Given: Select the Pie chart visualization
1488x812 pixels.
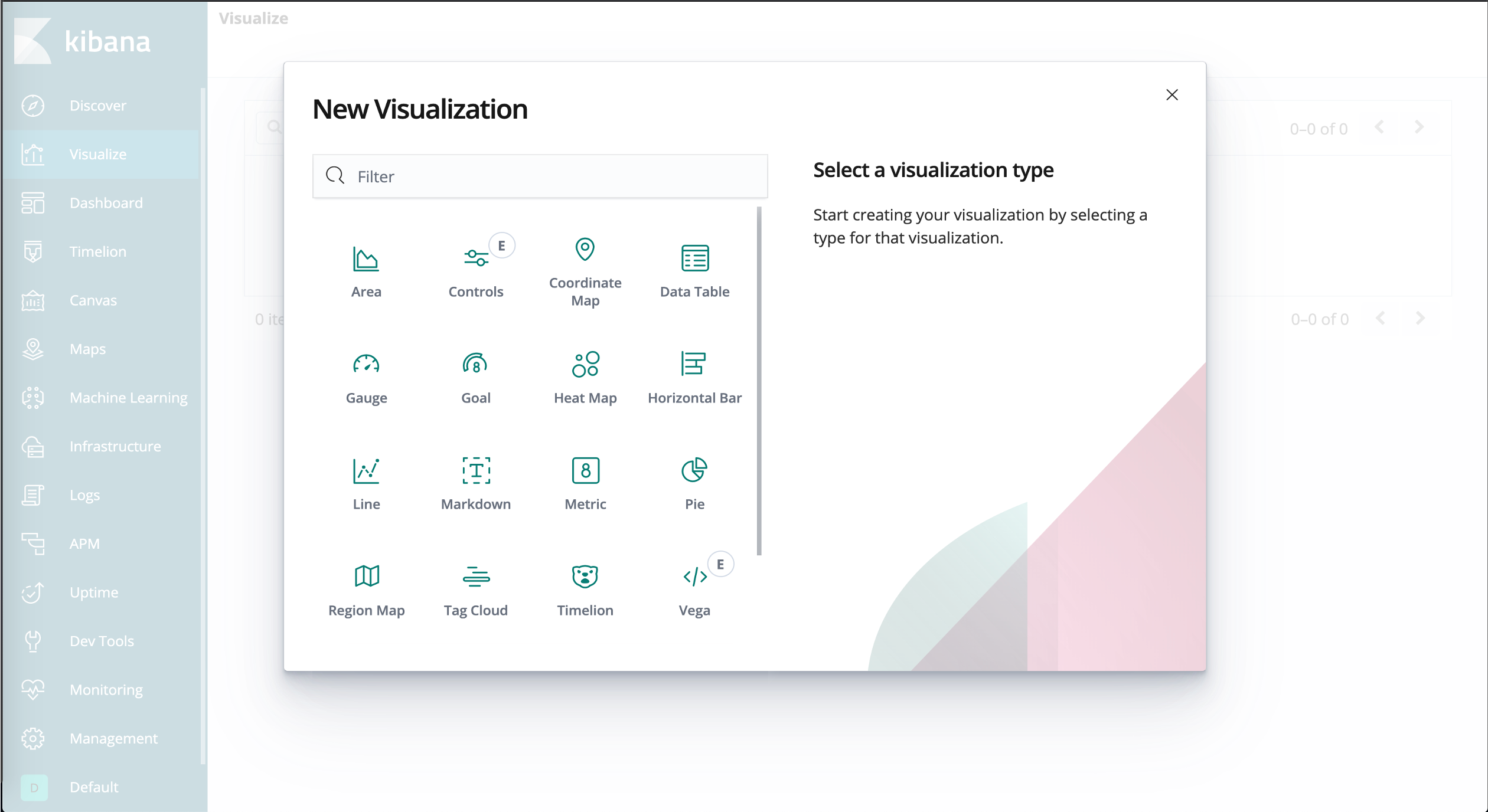Looking at the screenshot, I should [694, 484].
